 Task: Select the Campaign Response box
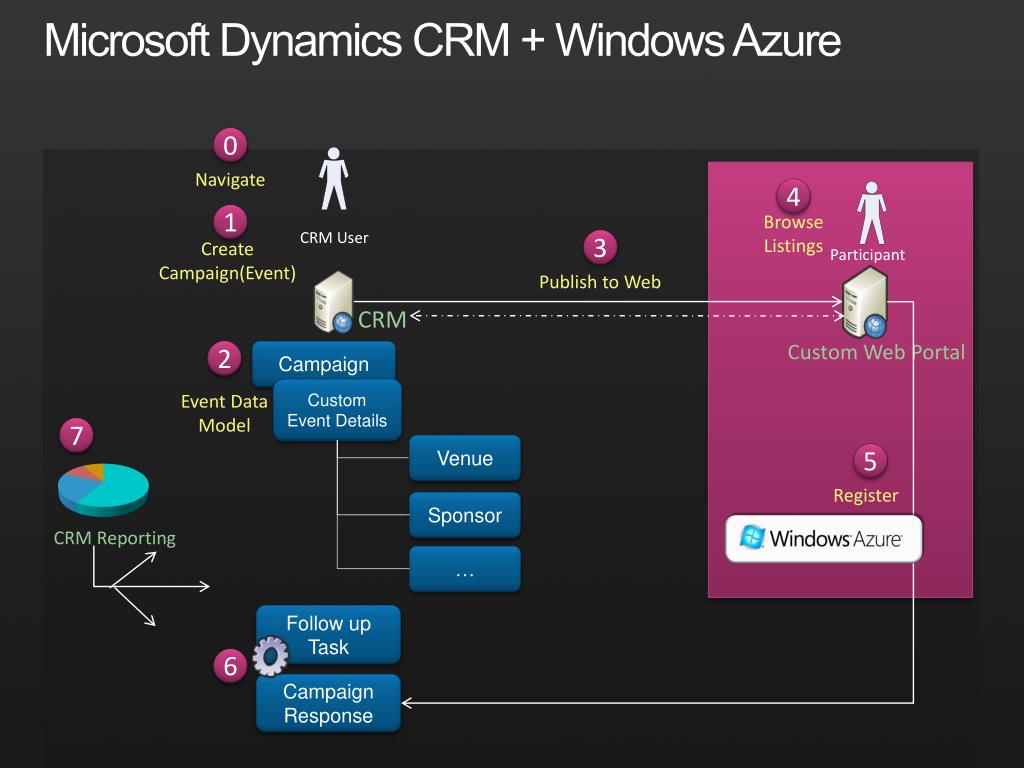point(328,703)
